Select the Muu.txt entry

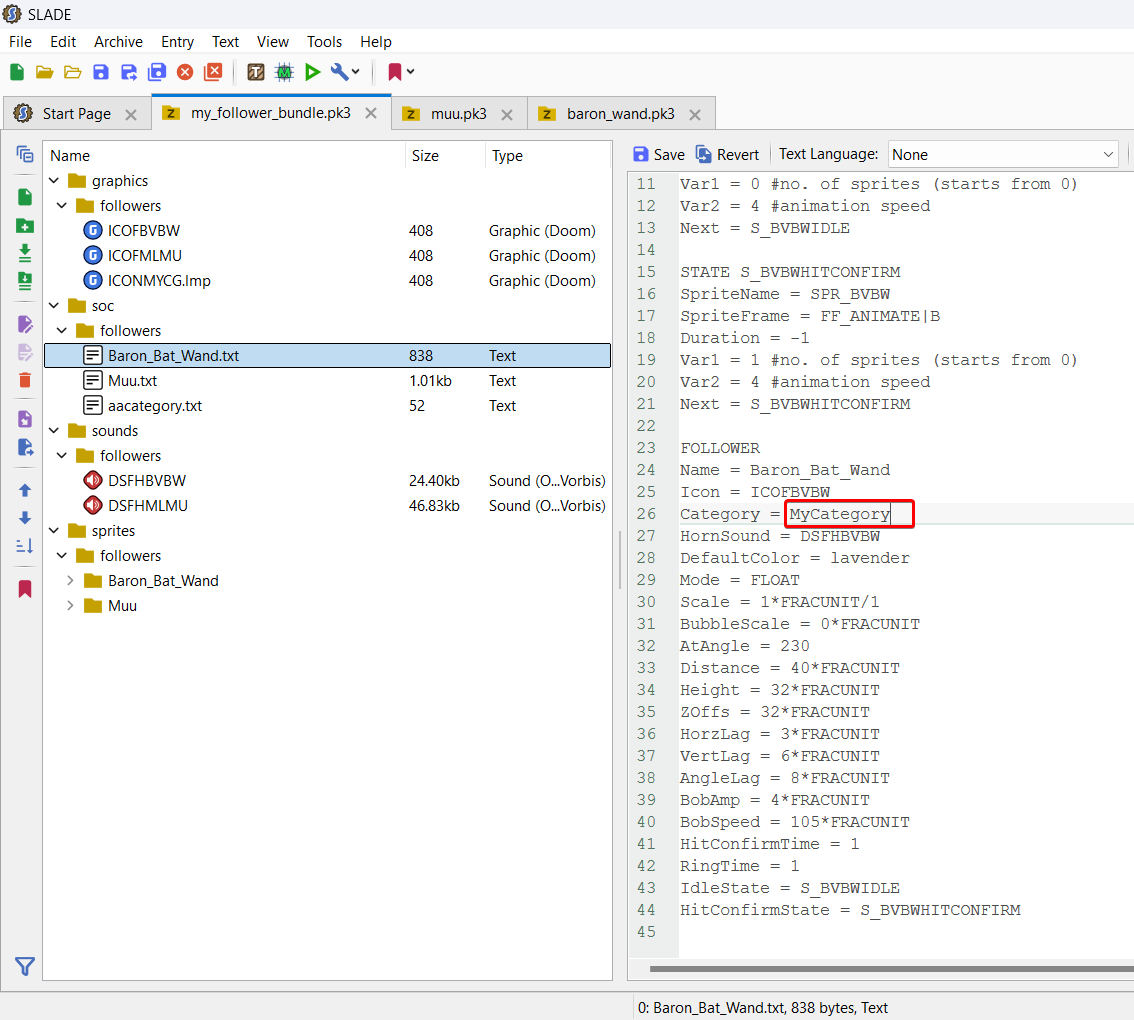[x=328, y=381]
